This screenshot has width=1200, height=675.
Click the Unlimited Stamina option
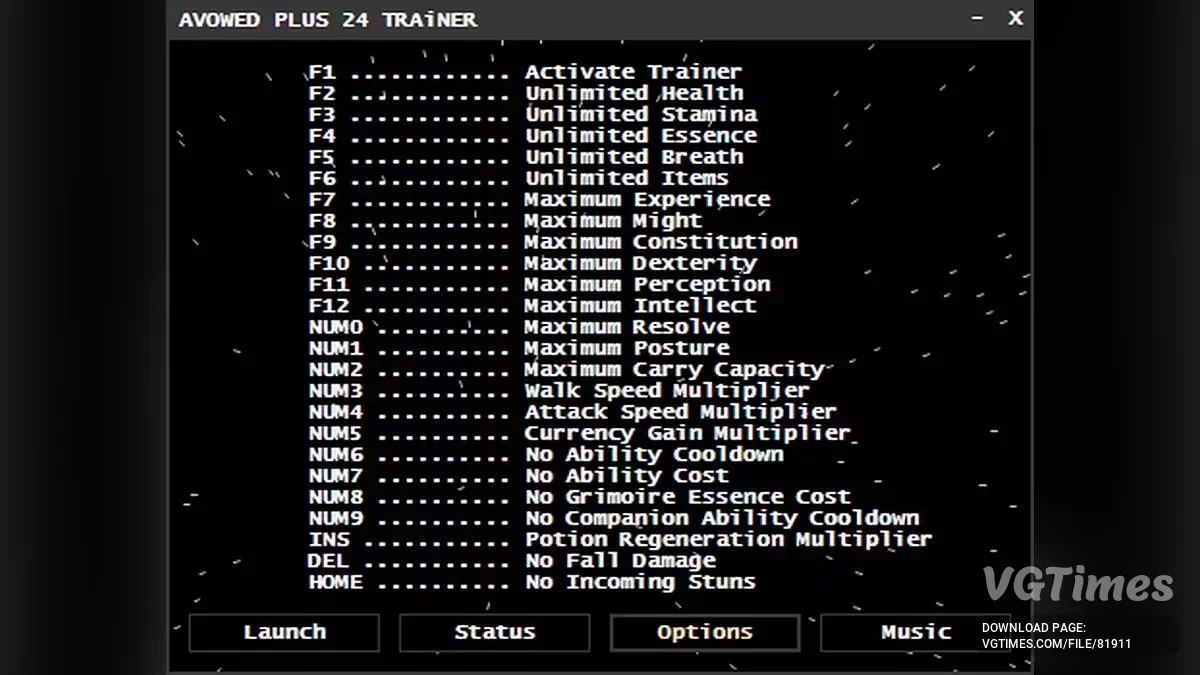tap(641, 114)
